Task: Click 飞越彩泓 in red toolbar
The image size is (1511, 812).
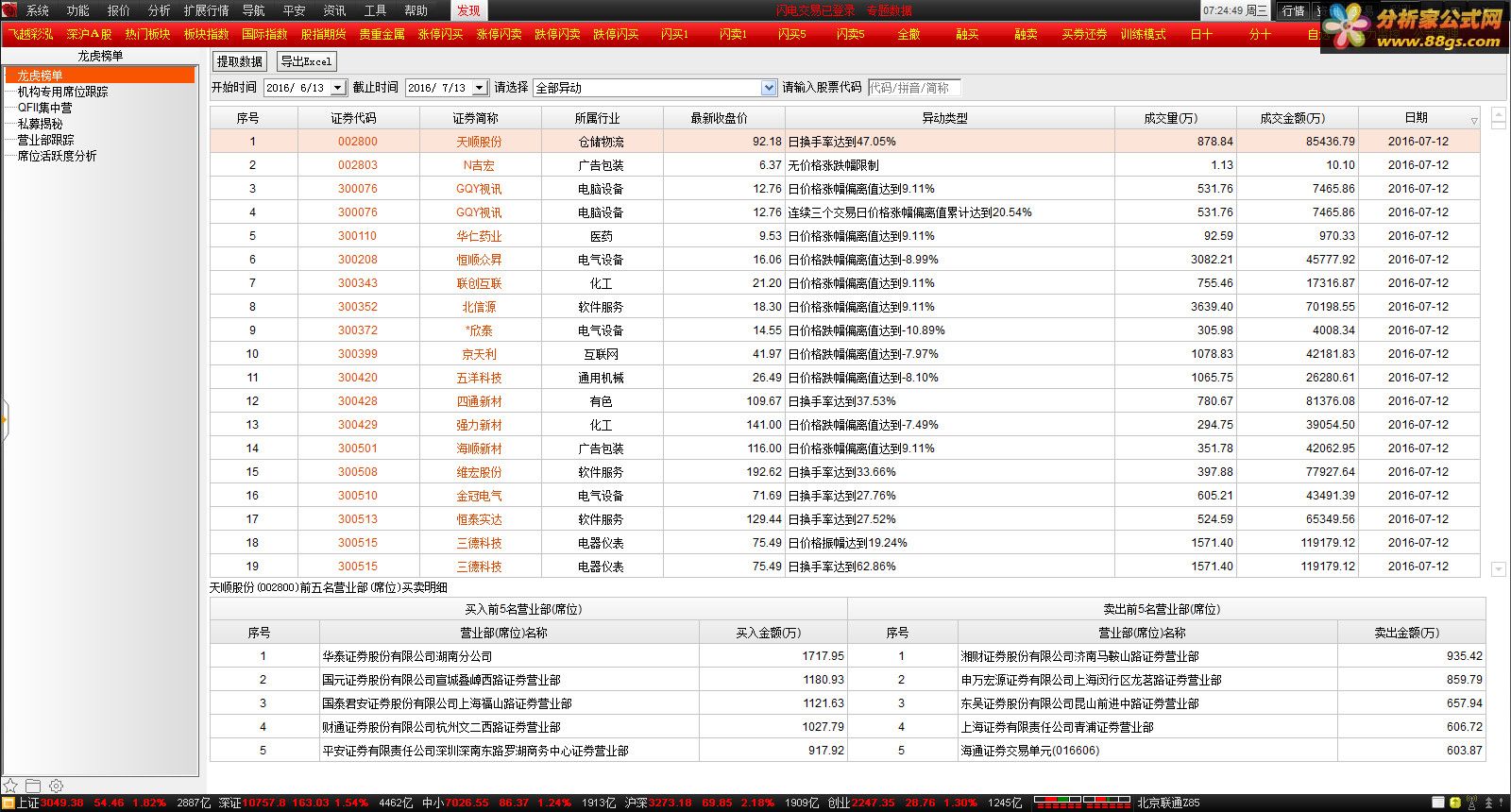Action: 30,34
